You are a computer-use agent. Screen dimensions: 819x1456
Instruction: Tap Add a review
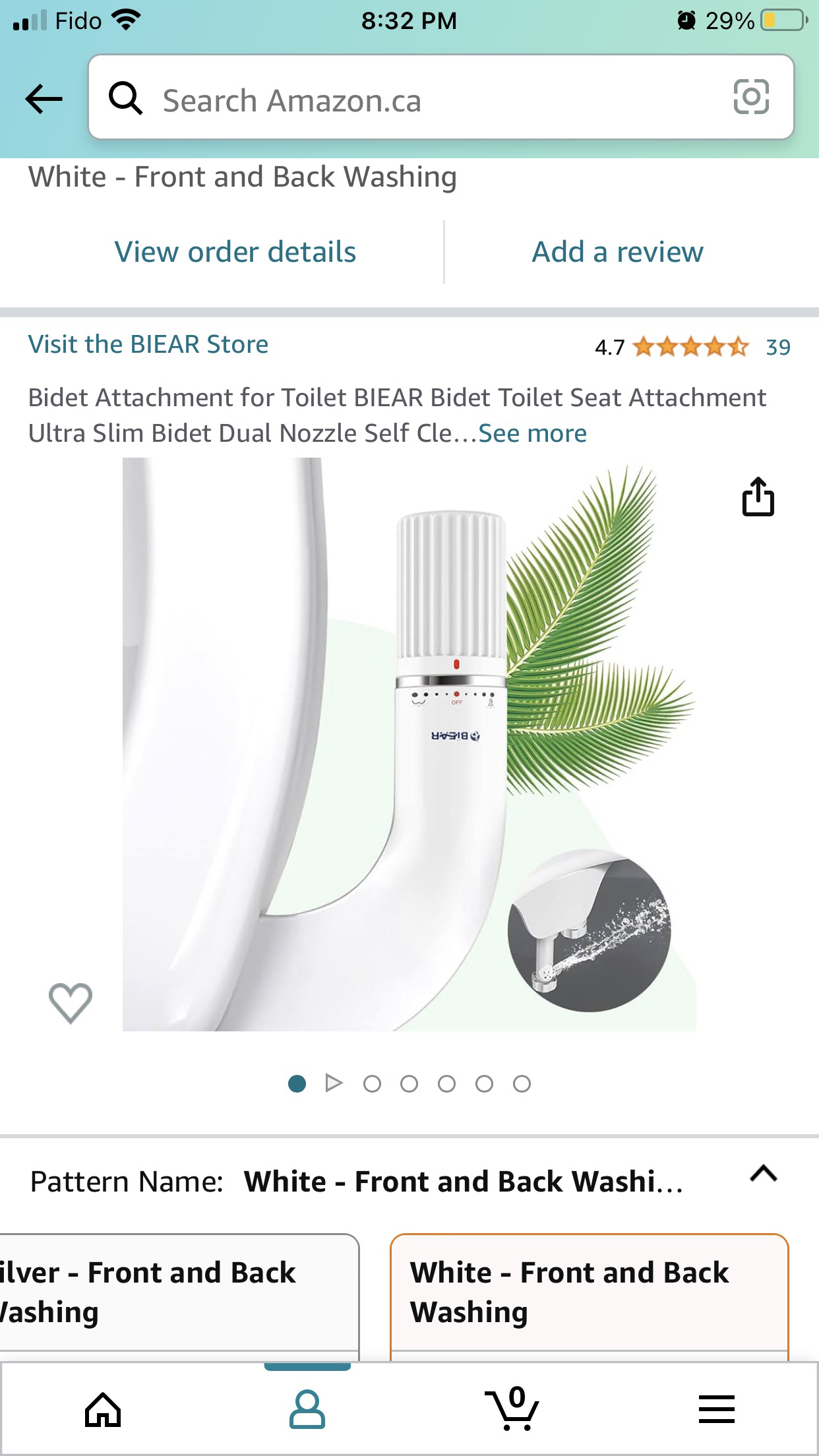click(x=618, y=252)
